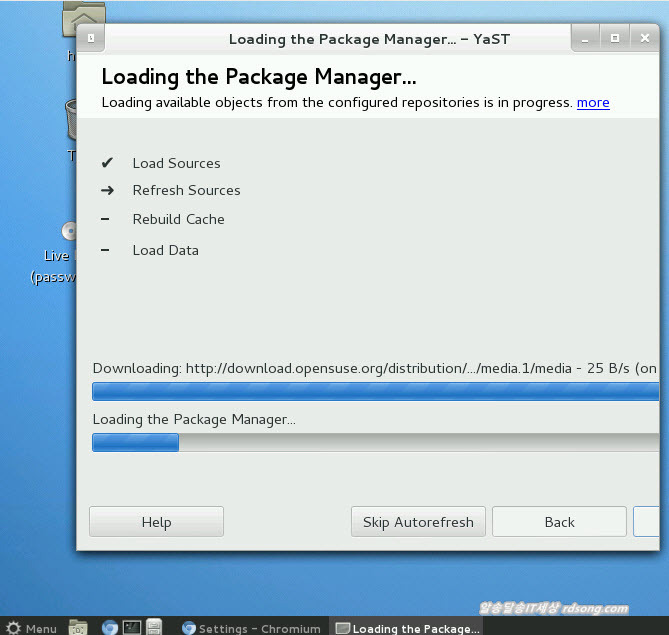Click the Refresh Sources step
The width and height of the screenshot is (669, 635).
coord(186,190)
